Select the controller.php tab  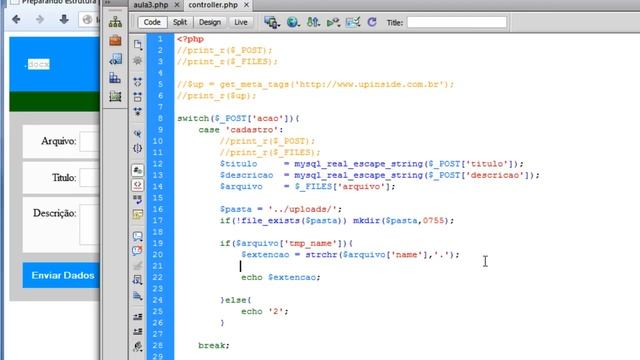pyautogui.click(x=213, y=5)
